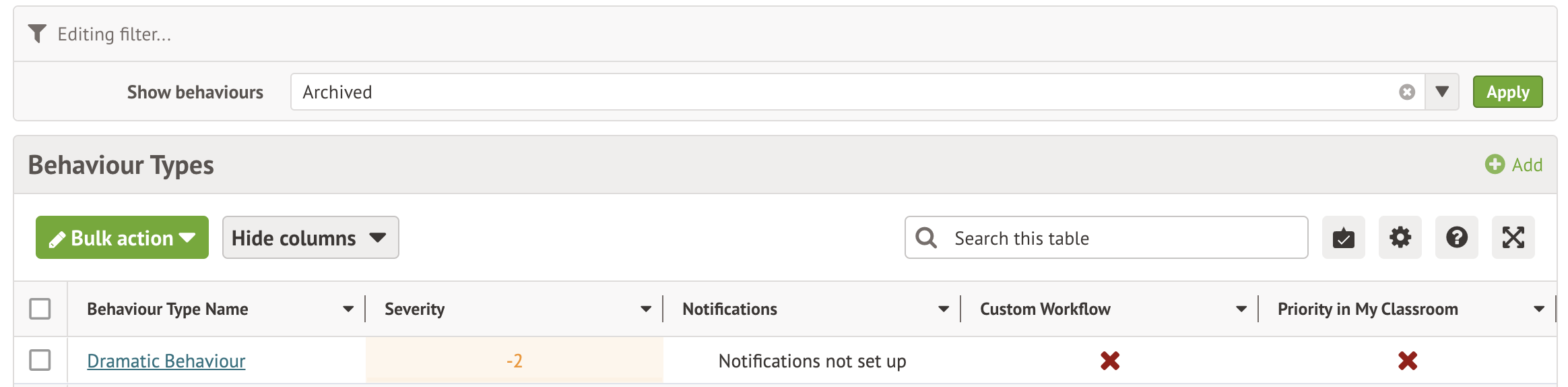Screen dimensions: 1568x387
Task: Open the table help question mark icon
Action: pyautogui.click(x=1456, y=237)
